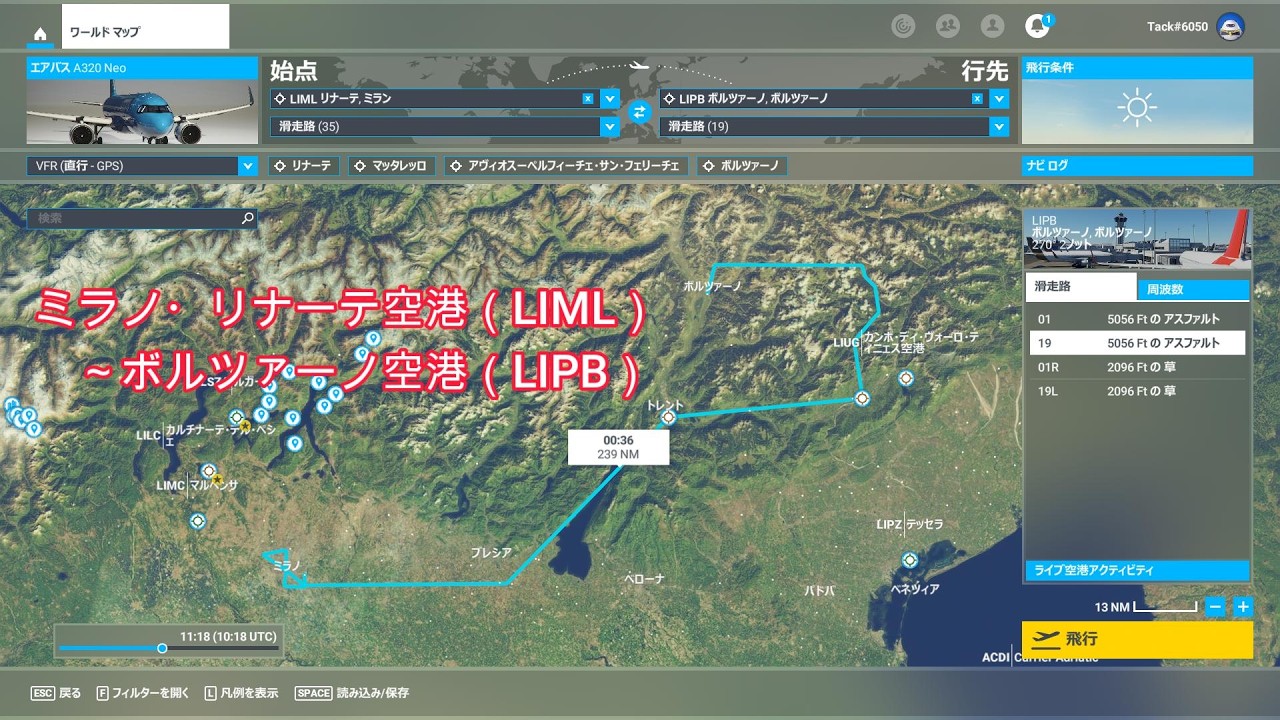Image resolution: width=1280 pixels, height=720 pixels.
Task: Select runway 19 5056 Ft asphalt row
Action: pyautogui.click(x=1137, y=343)
